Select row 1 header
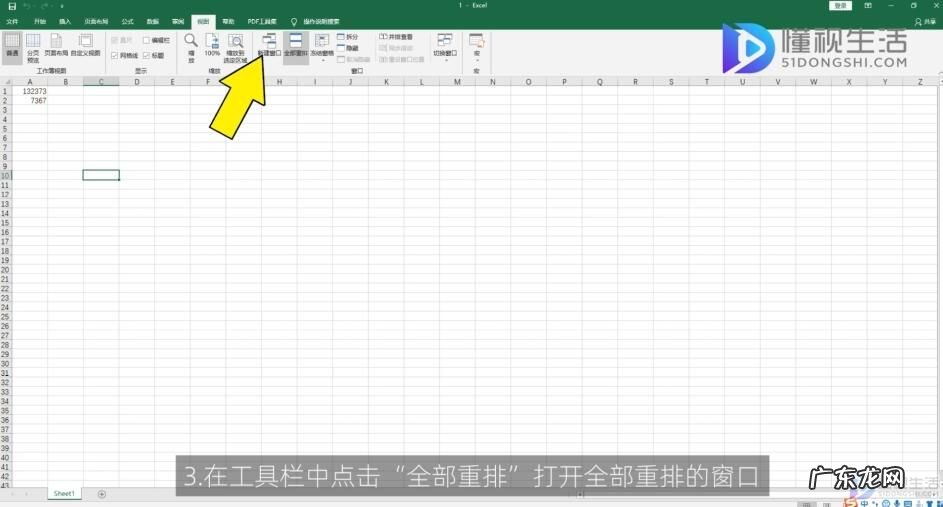The height and width of the screenshot is (507, 943). point(5,91)
